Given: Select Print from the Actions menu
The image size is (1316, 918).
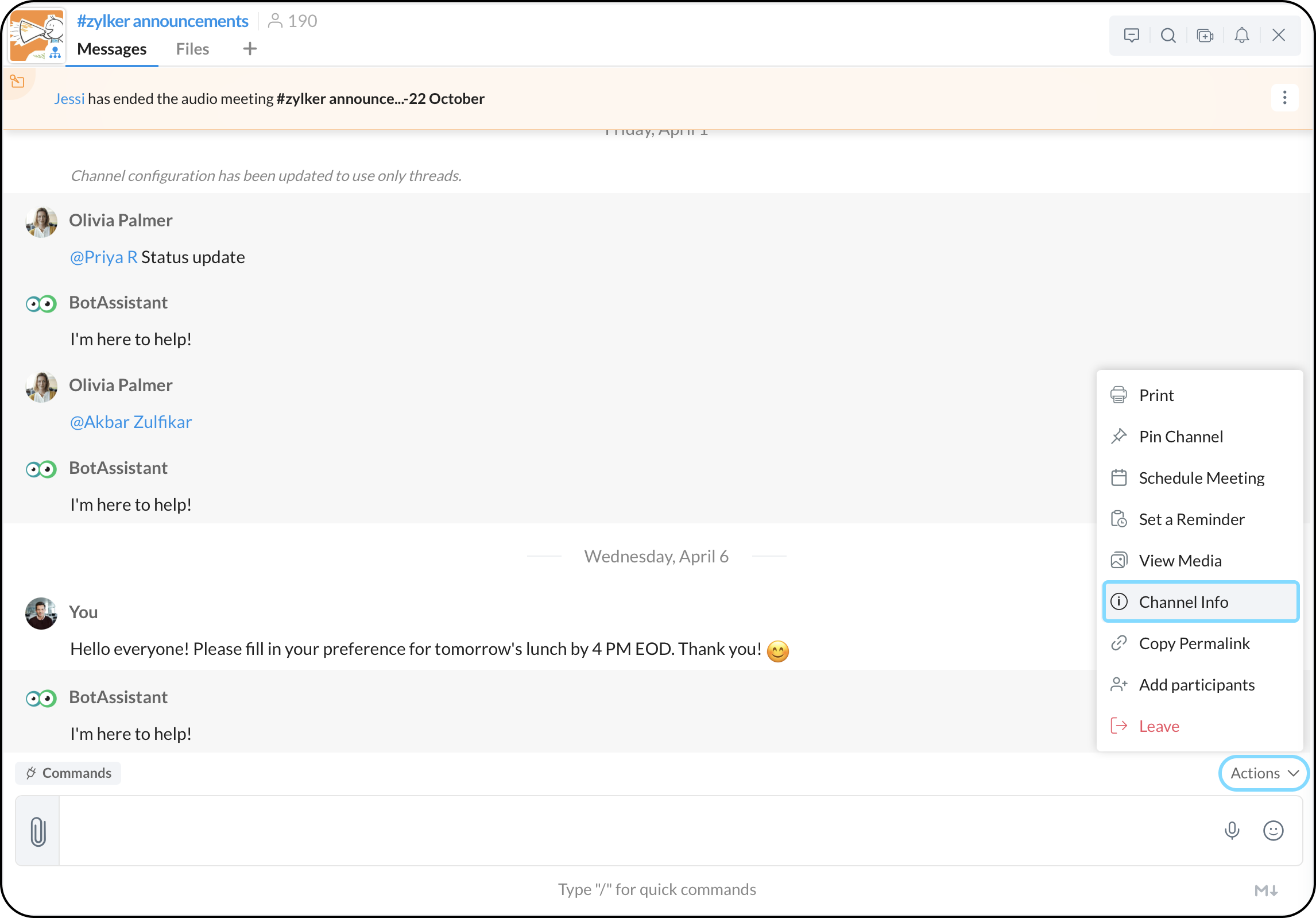Looking at the screenshot, I should (x=1200, y=395).
